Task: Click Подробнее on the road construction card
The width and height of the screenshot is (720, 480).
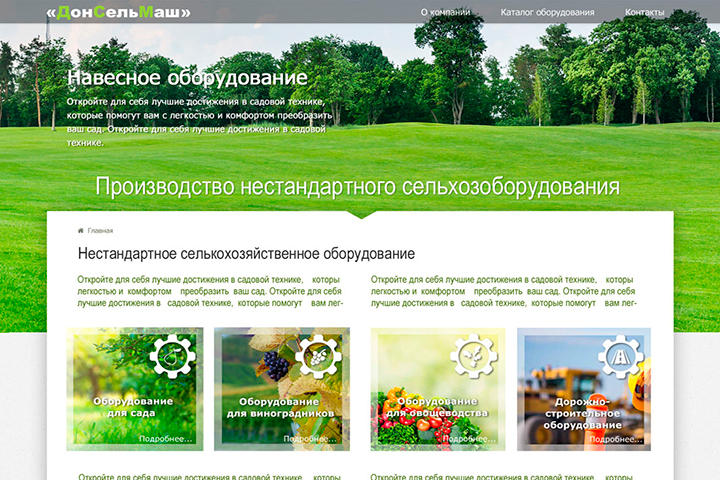Action: pyautogui.click(x=616, y=439)
